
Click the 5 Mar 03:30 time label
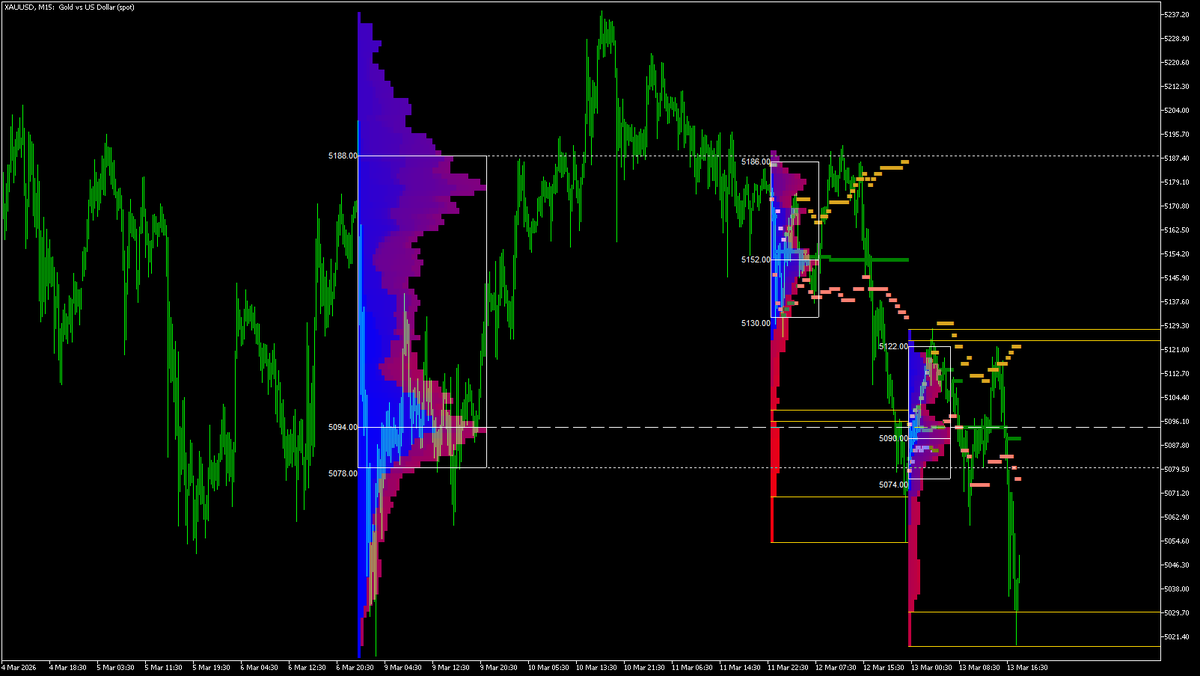(116, 666)
